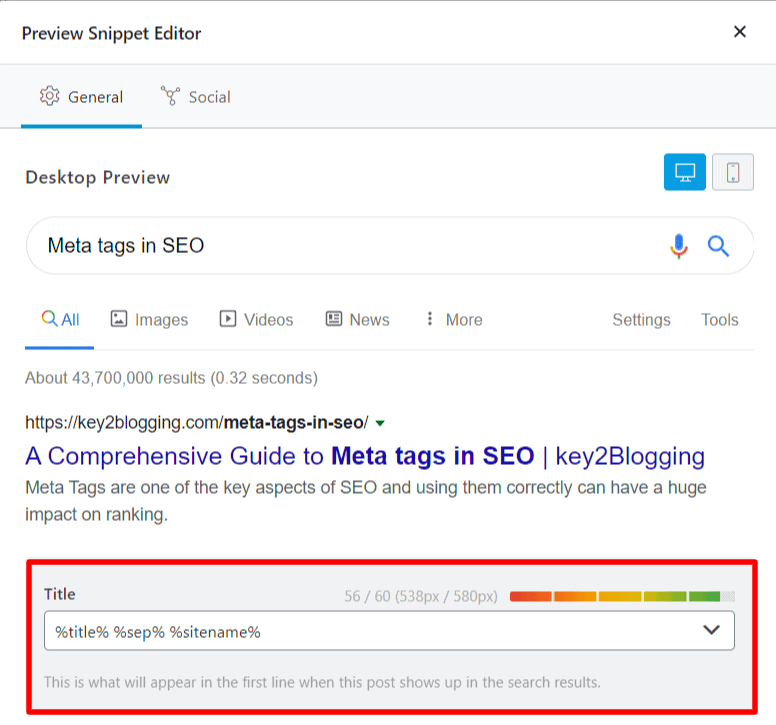Click the meta description snippet text
The width and height of the screenshot is (776, 725).
coord(366,501)
